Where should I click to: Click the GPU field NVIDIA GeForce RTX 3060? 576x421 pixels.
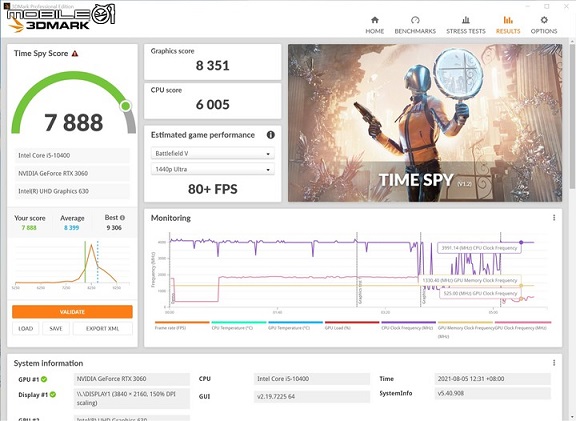pos(132,379)
